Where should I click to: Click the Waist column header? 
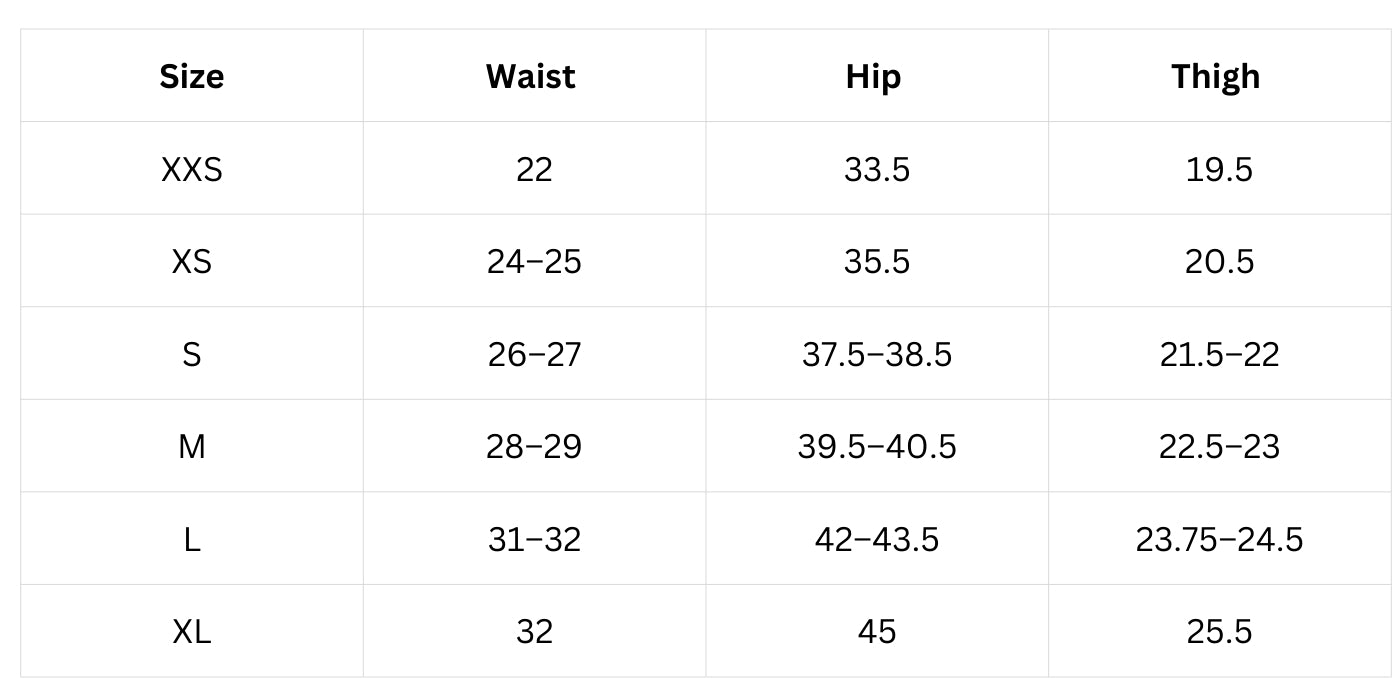pos(531,76)
